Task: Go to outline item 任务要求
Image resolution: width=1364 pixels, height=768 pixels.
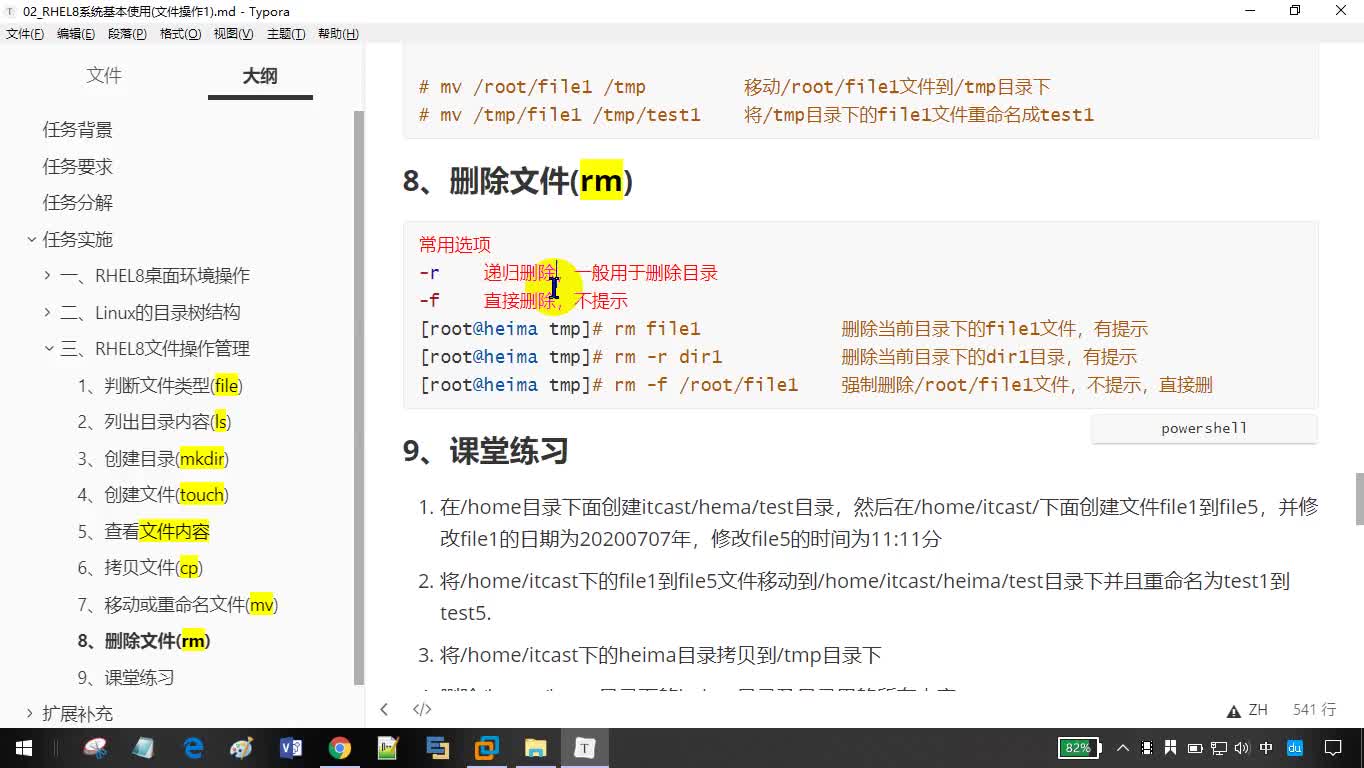Action: [78, 166]
